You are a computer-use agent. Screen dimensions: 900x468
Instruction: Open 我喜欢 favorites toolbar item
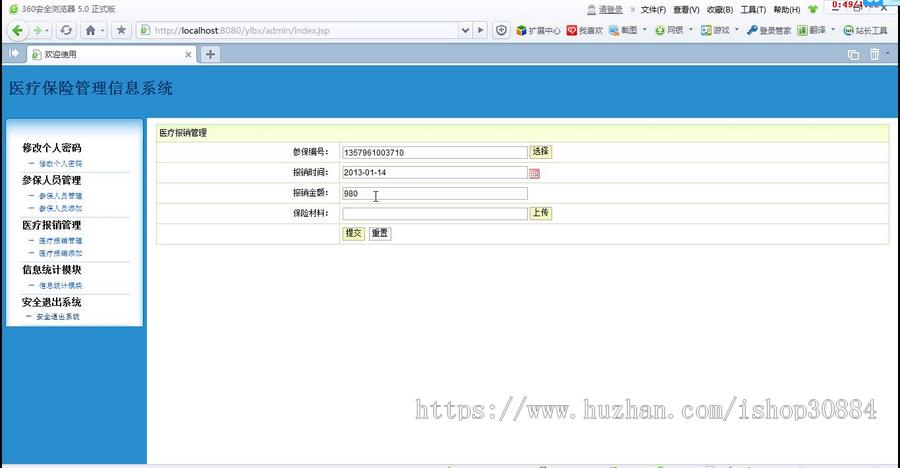point(584,30)
